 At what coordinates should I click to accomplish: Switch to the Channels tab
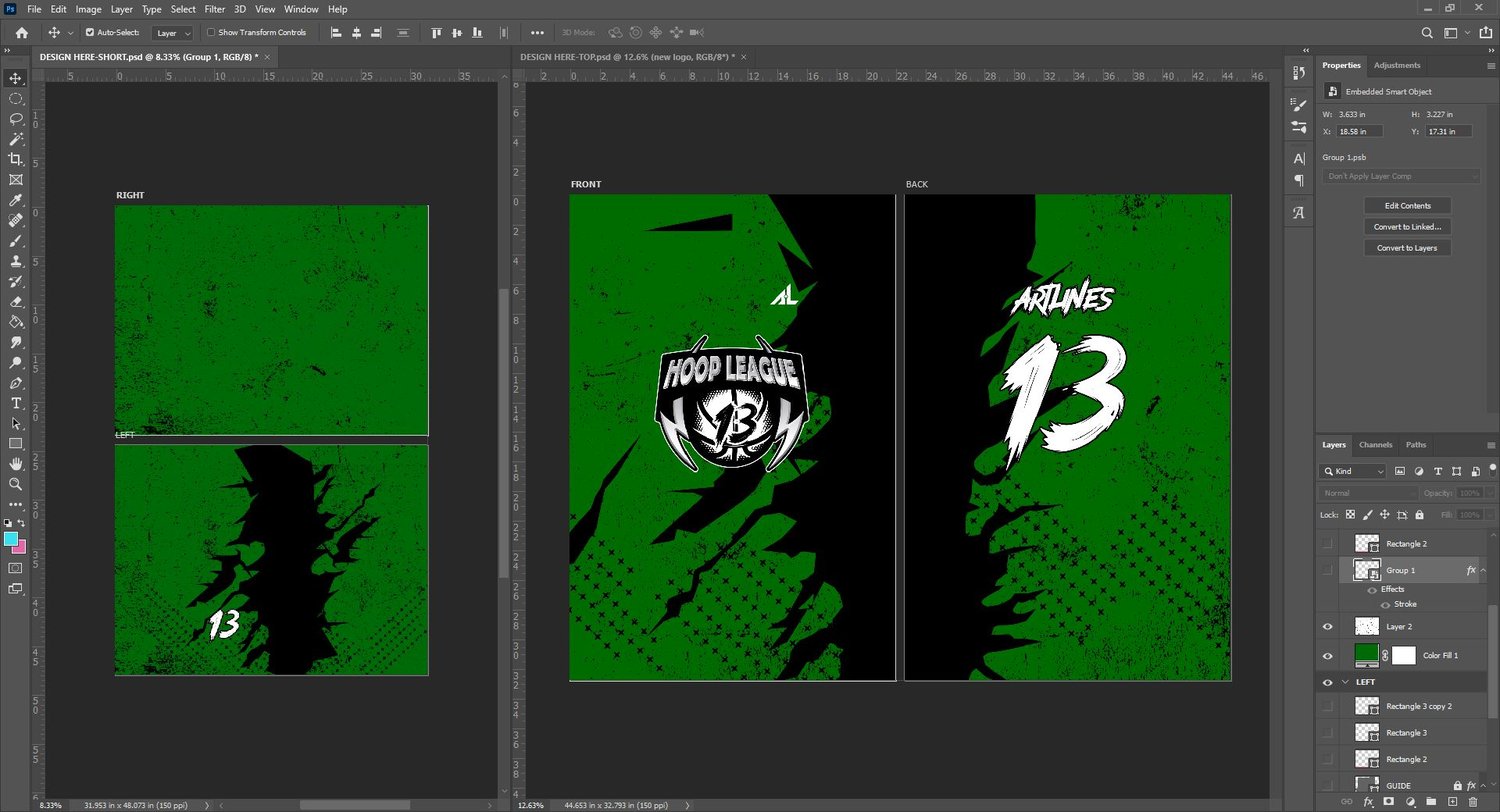pyautogui.click(x=1376, y=445)
